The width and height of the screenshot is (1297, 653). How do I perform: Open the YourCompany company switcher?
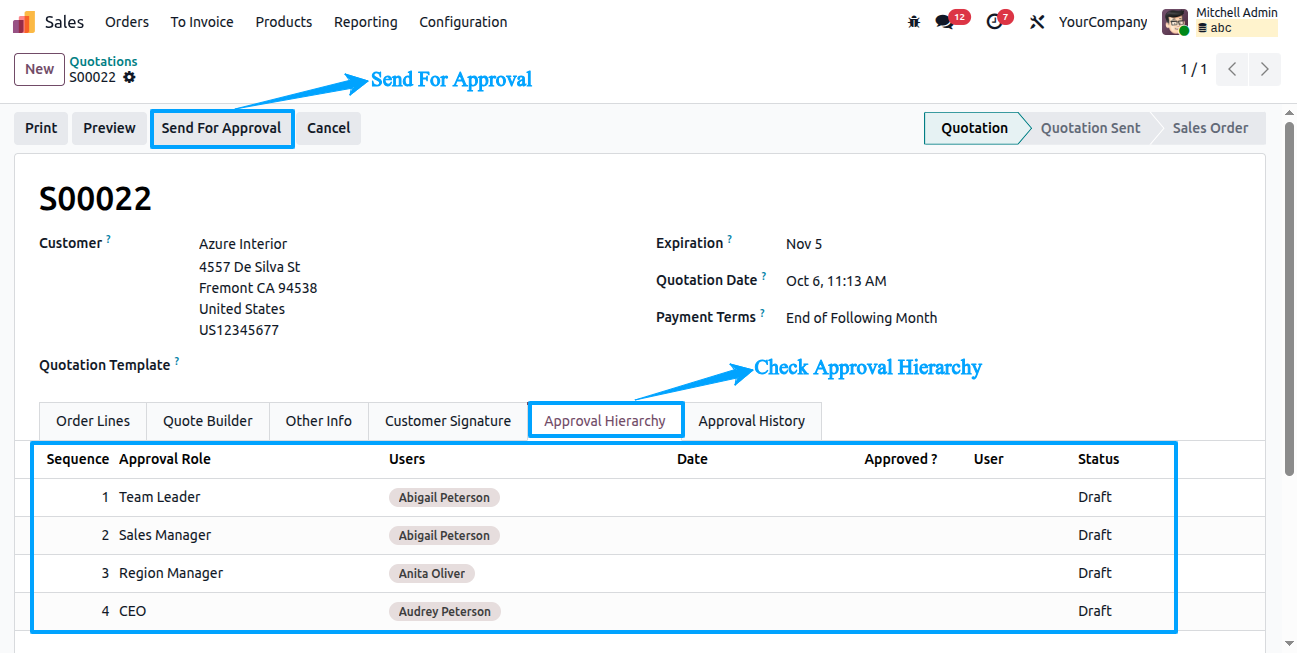(1104, 22)
